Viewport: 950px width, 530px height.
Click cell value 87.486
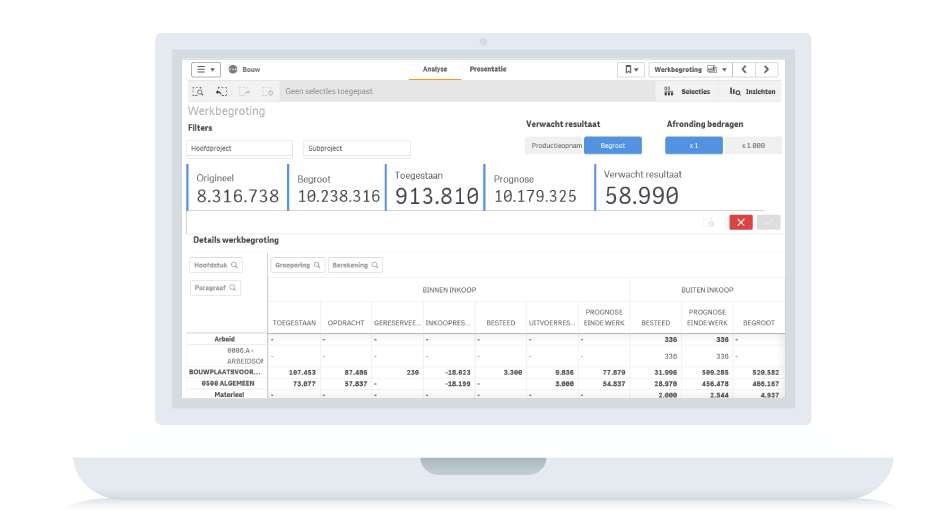[x=356, y=373]
